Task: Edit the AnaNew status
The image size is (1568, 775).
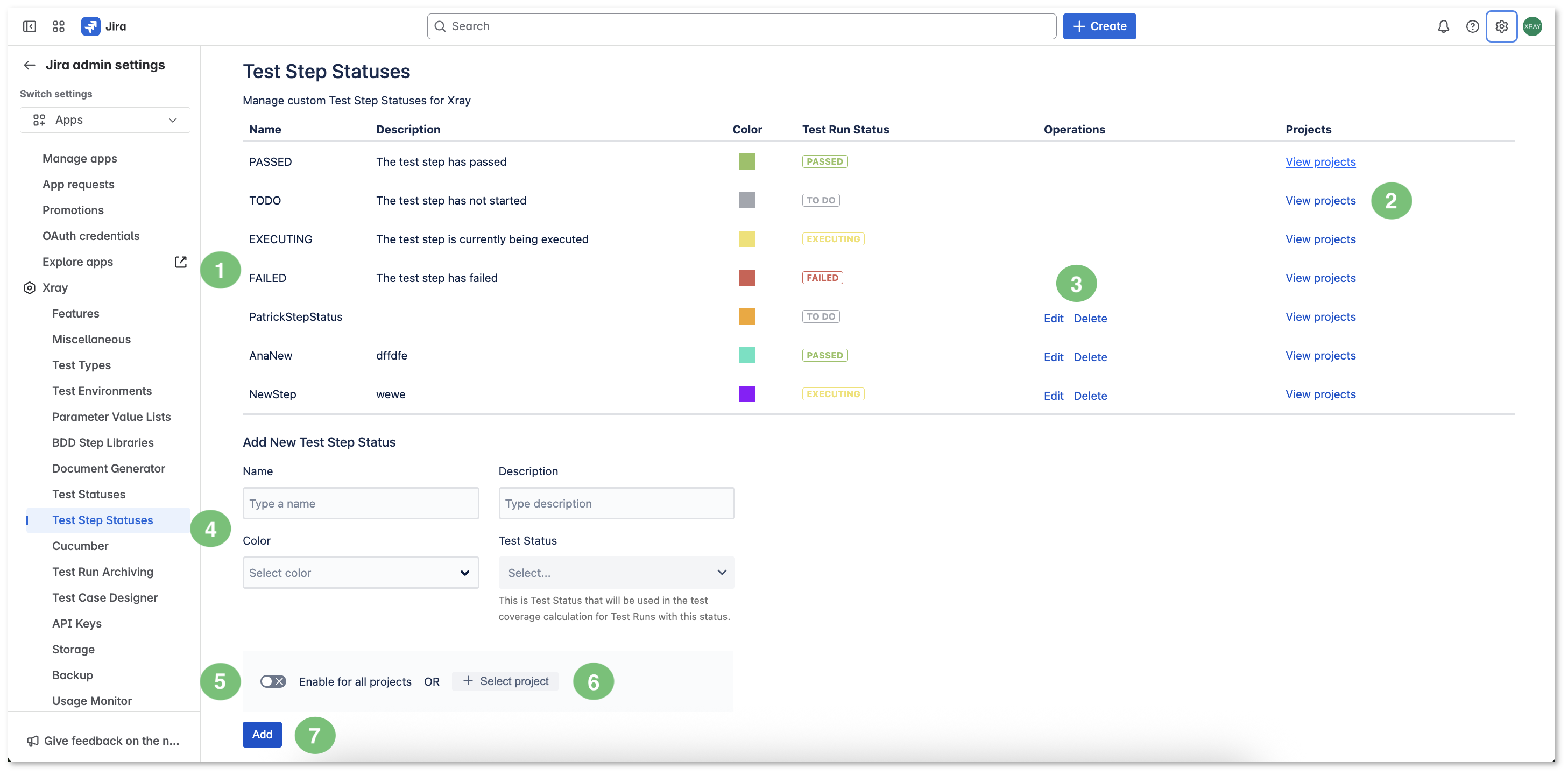Action: 1054,357
